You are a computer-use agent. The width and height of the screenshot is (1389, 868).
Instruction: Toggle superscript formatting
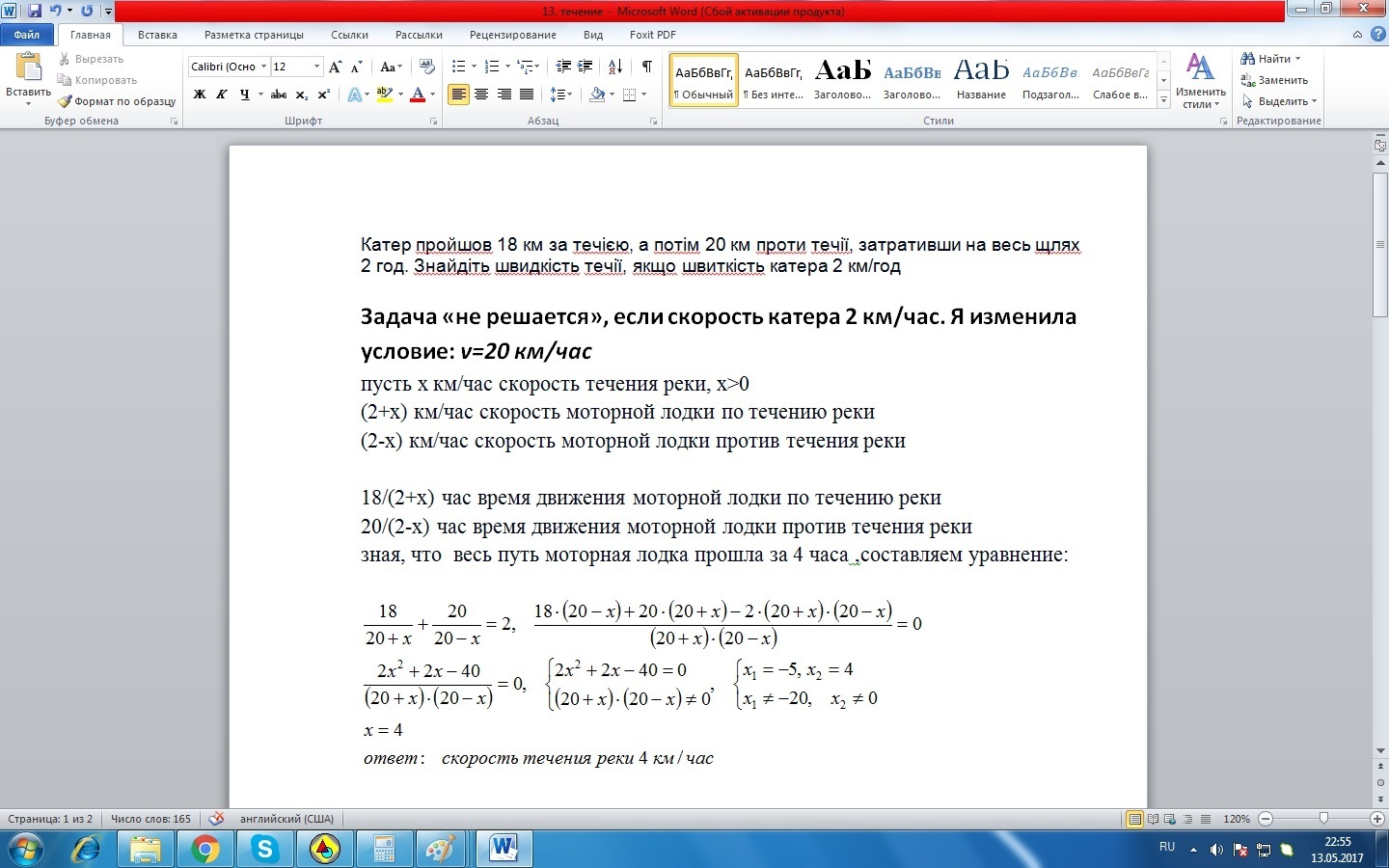[x=324, y=95]
